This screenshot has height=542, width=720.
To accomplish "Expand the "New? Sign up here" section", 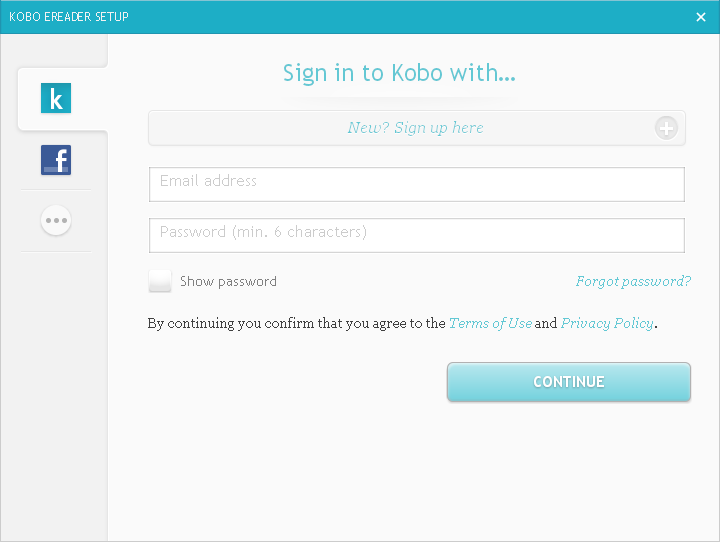I will point(415,128).
